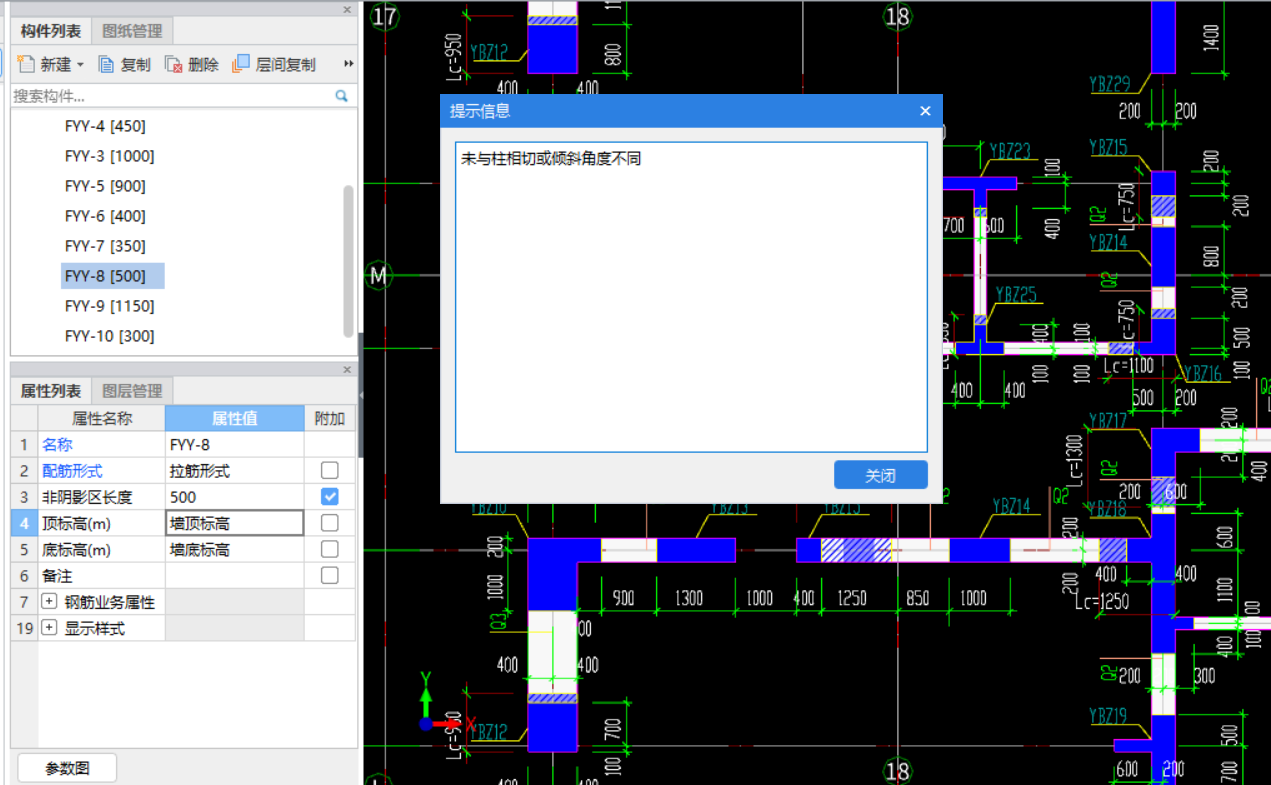Viewport: 1271px width, 785px height.
Task: Click the axis M grid bubble
Action: pyautogui.click(x=379, y=274)
